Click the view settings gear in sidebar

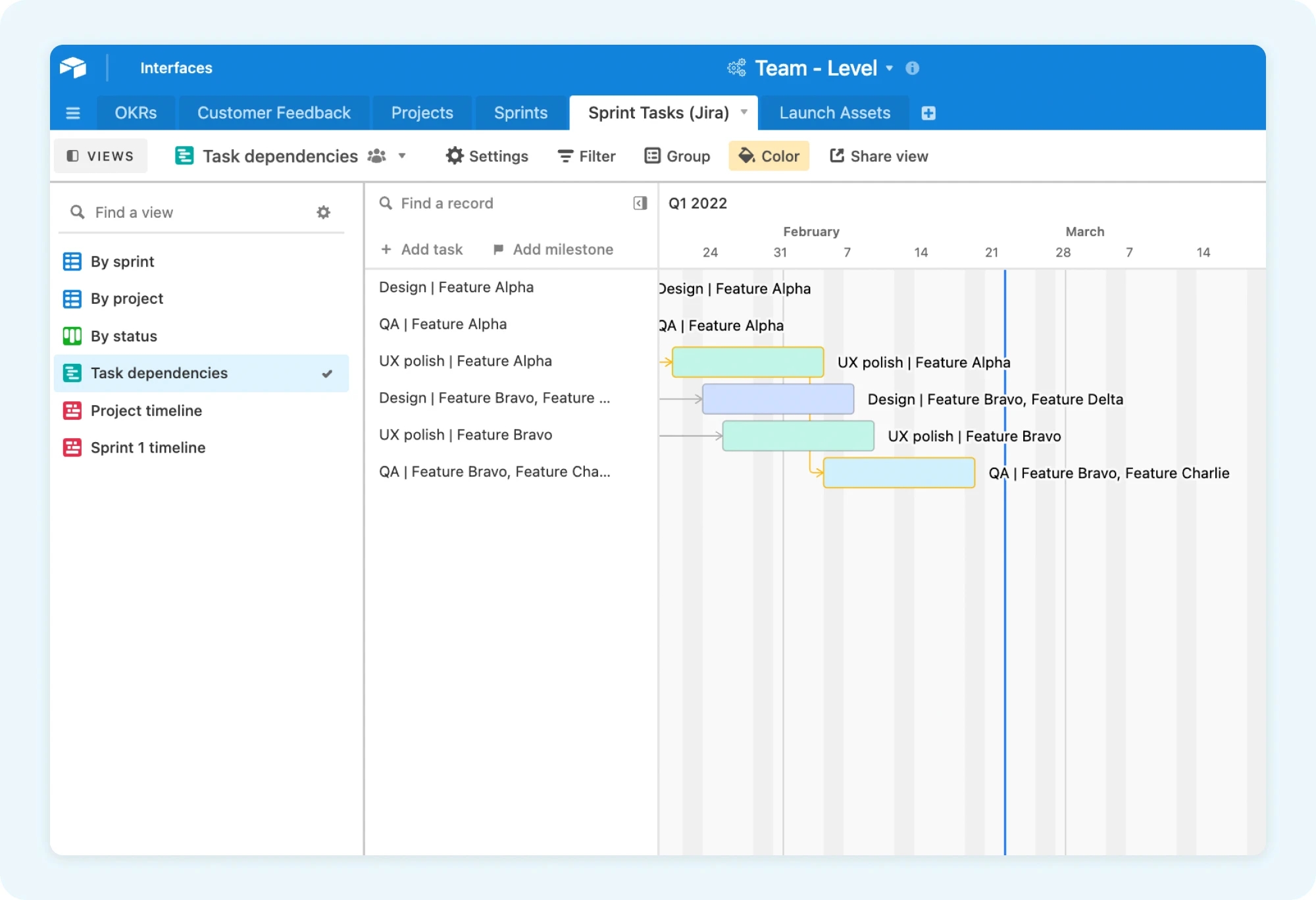point(323,213)
